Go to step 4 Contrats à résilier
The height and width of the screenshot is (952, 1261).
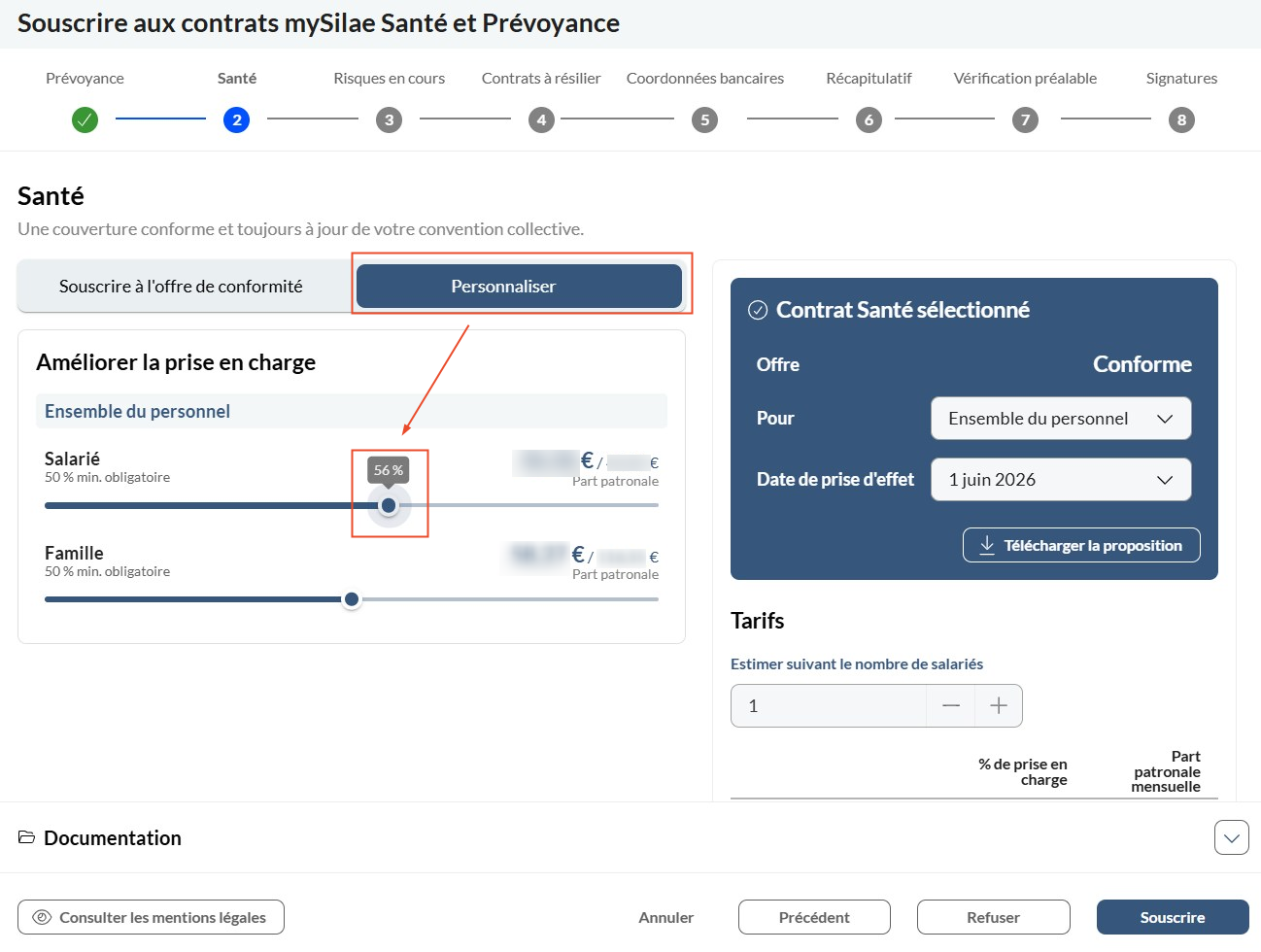click(x=541, y=119)
